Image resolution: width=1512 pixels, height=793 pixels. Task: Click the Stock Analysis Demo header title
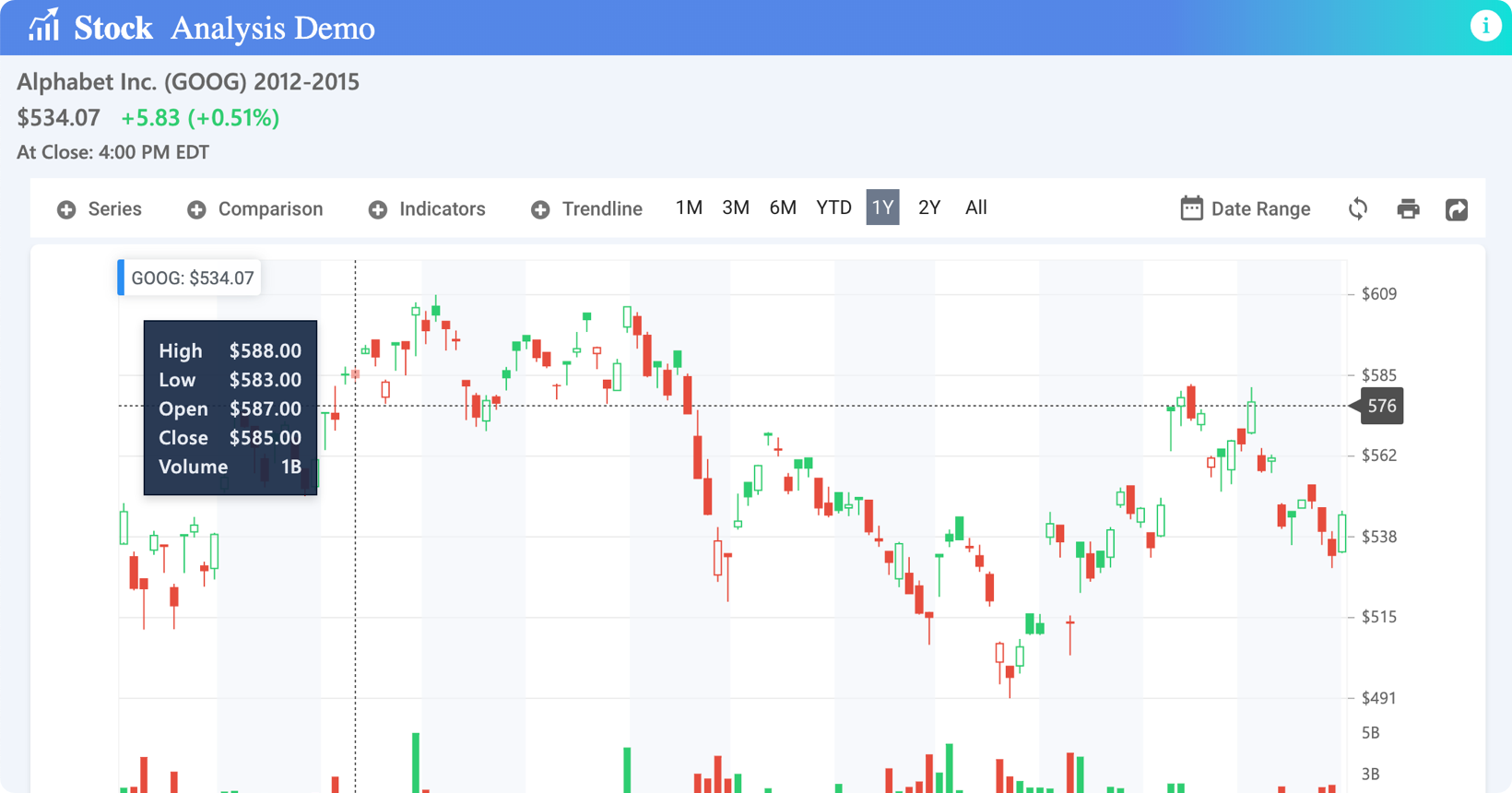coord(225,29)
